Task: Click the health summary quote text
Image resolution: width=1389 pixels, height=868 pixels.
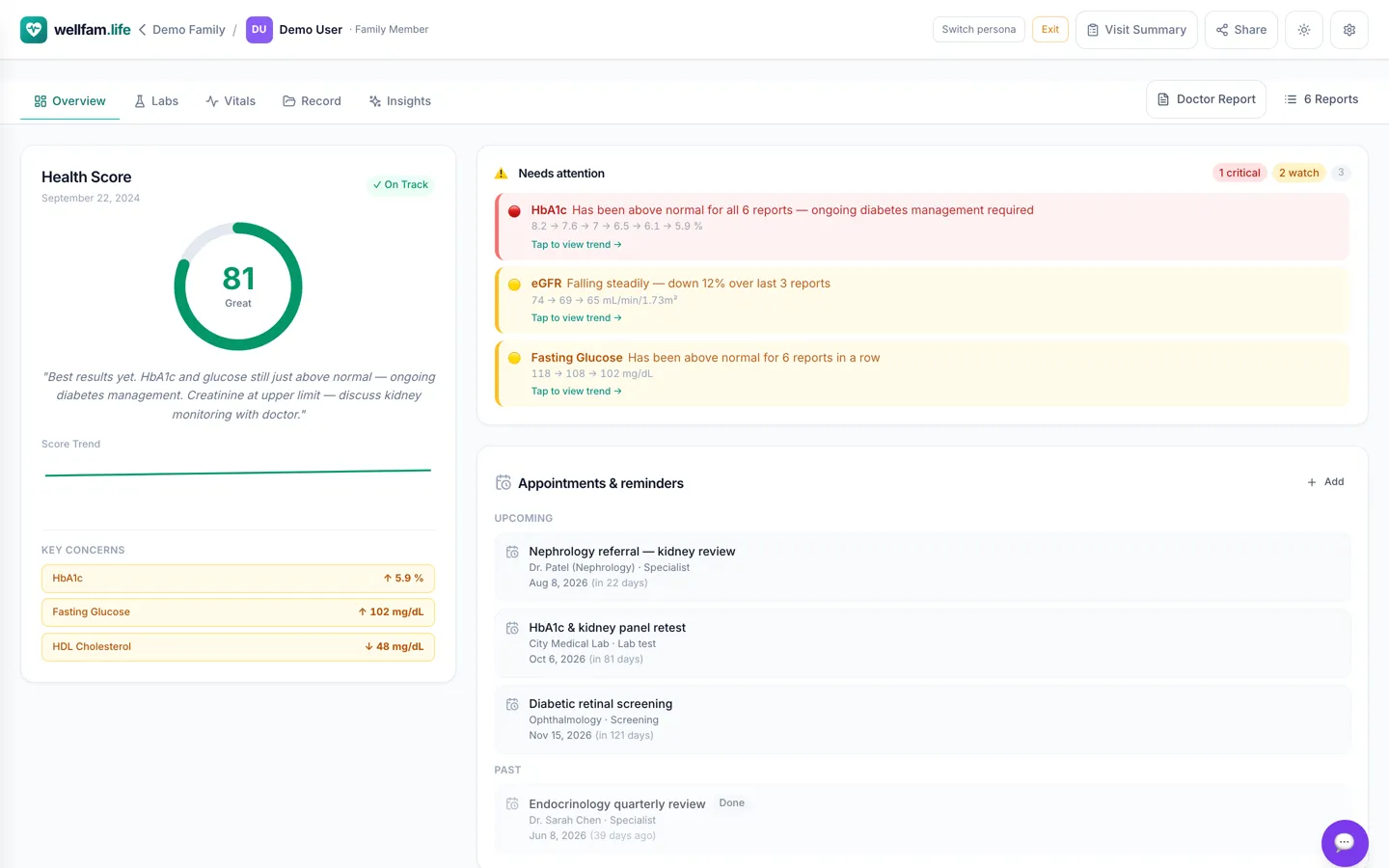Action: click(238, 395)
